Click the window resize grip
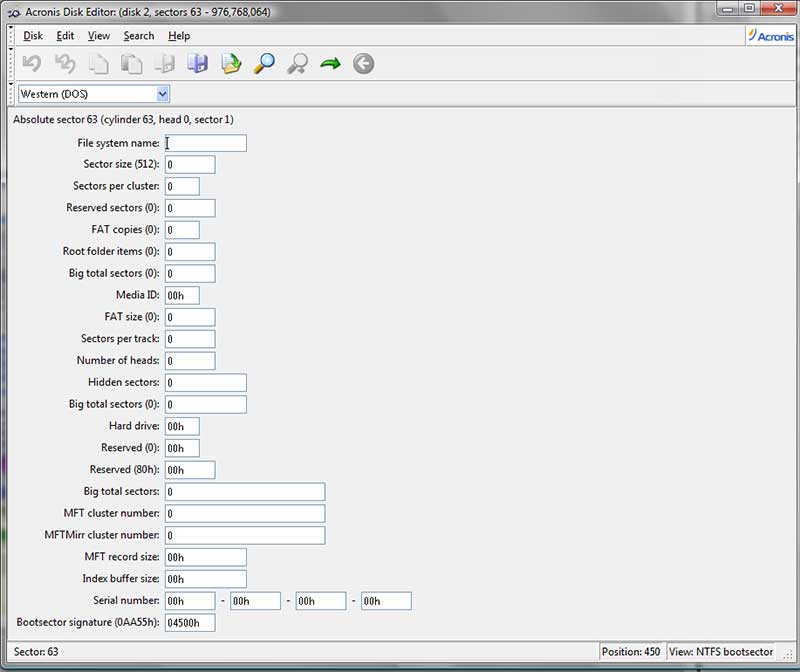Viewport: 800px width, 672px height. (x=788, y=656)
